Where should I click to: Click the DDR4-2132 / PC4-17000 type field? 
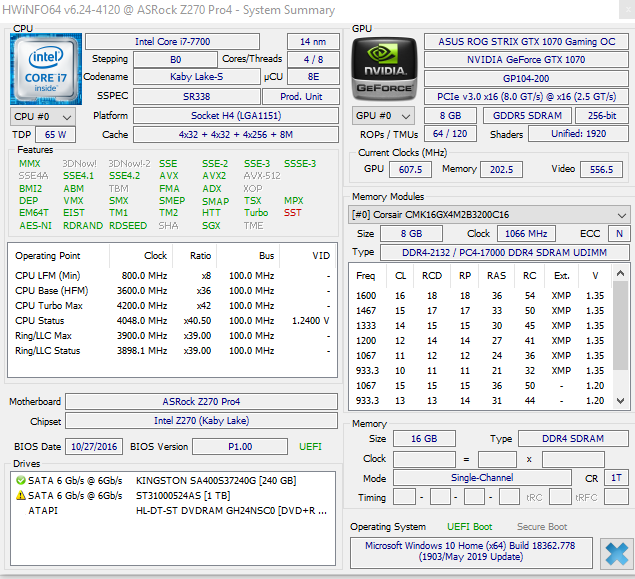[505, 253]
